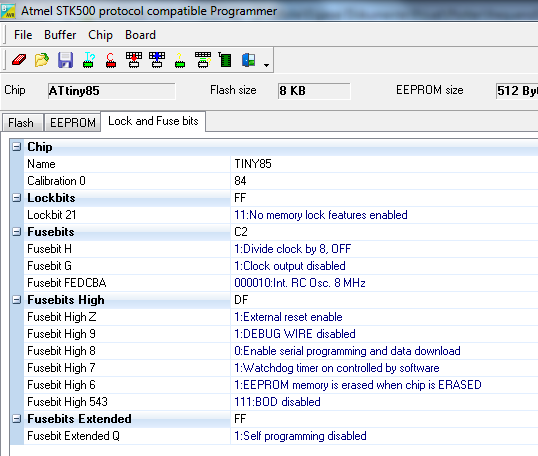Viewport: 538px width, 456px height.
Task: Select Fusebit FEDCBA Int. RC Osc. value
Action: [x=300, y=283]
